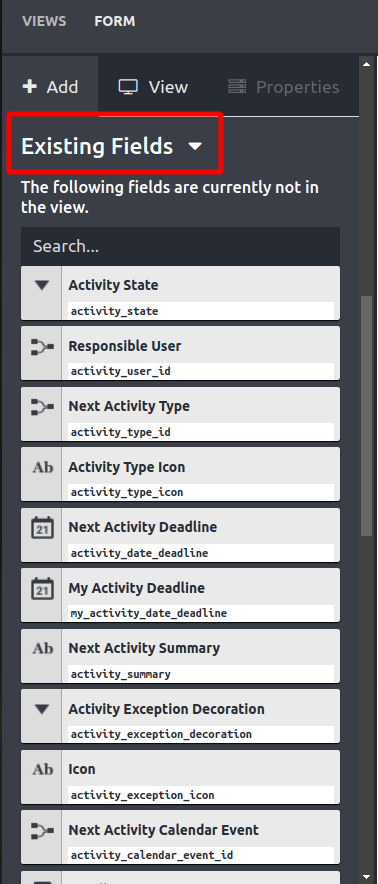378x884 pixels.
Task: Click the sidebar scrollbar up arrow
Action: 367,64
